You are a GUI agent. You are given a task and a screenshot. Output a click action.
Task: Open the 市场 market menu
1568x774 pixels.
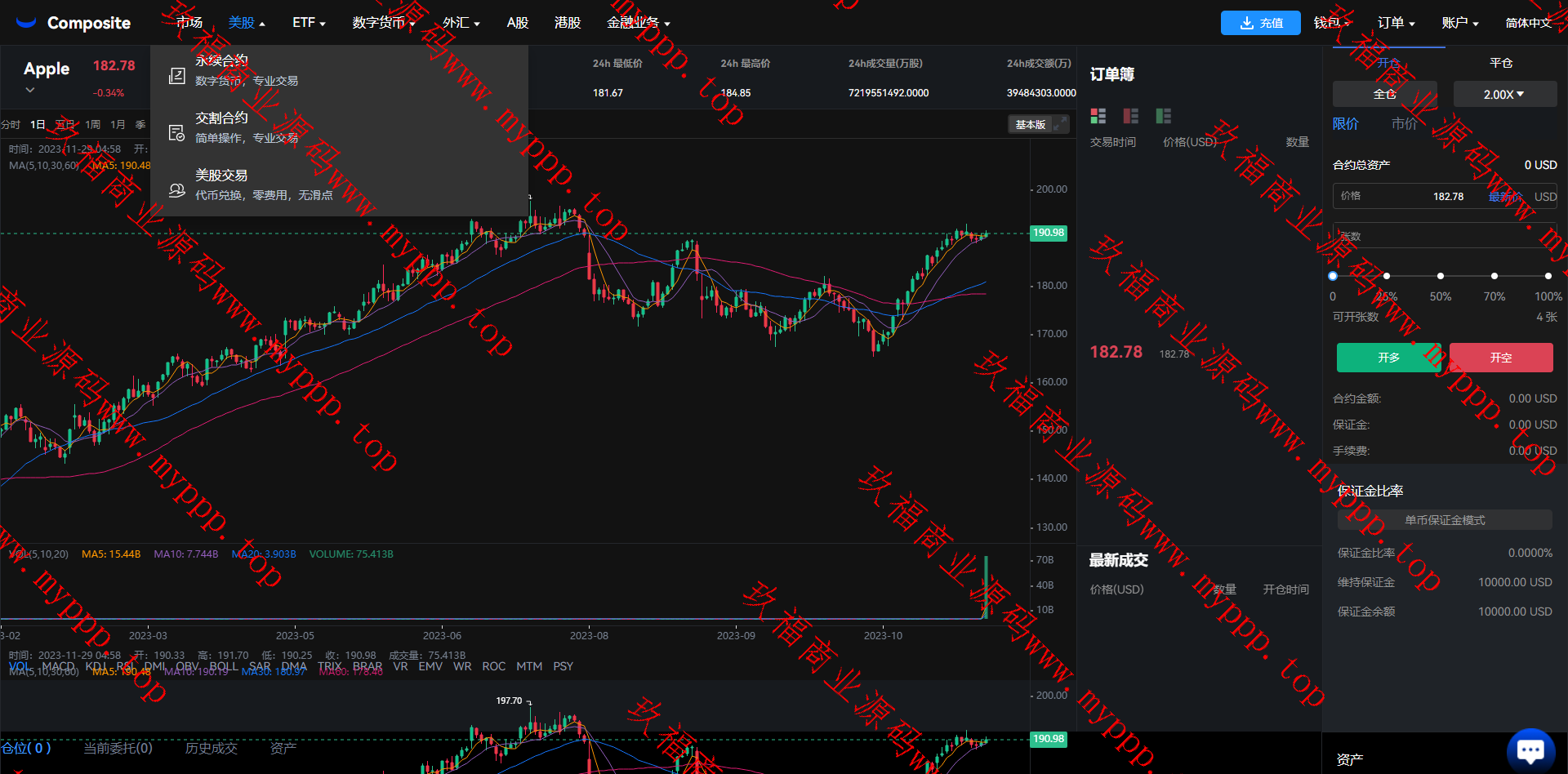click(x=189, y=23)
